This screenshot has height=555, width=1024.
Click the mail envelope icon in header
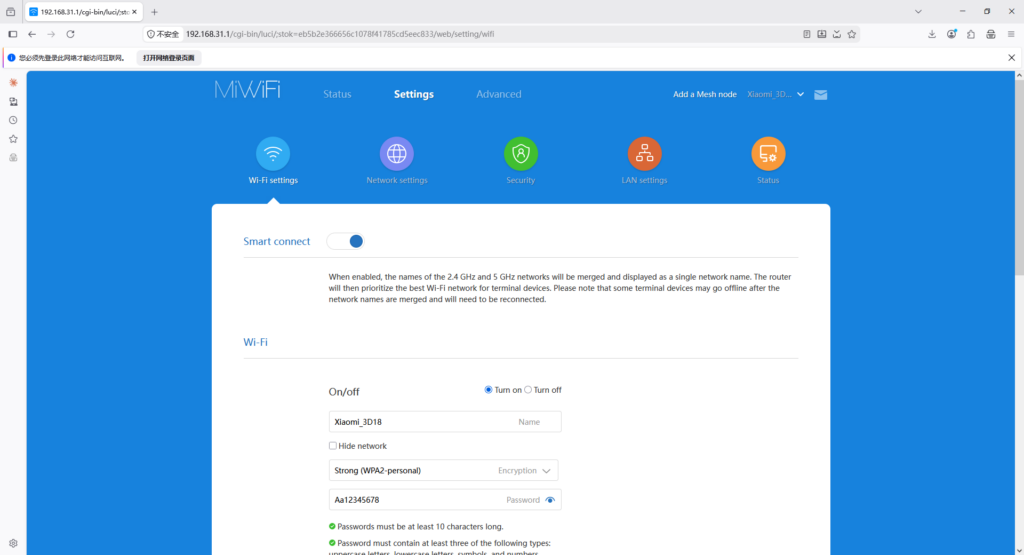tap(821, 95)
